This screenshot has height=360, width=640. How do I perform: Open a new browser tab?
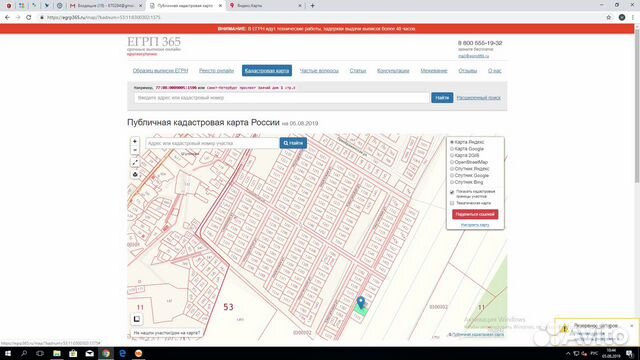click(312, 6)
